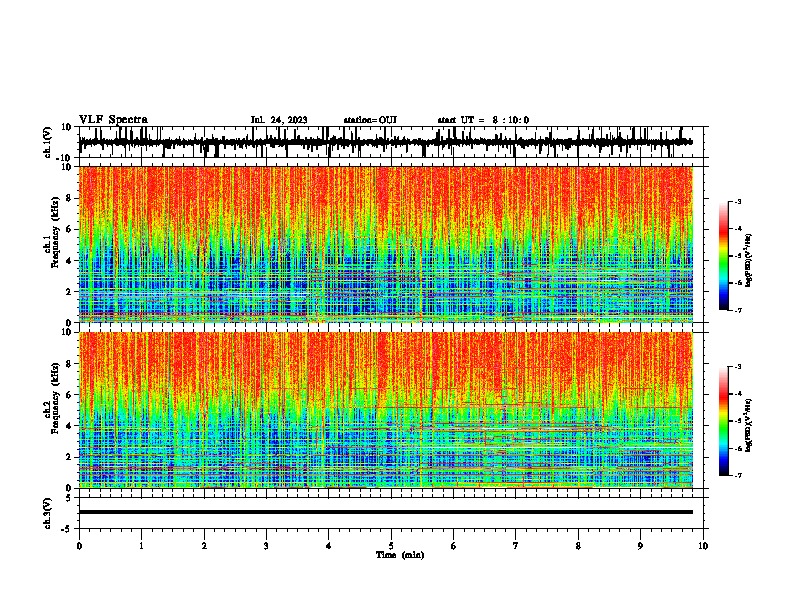The height and width of the screenshot is (612, 792).
Task: Click the "10" label on the time axis
Action: point(703,546)
